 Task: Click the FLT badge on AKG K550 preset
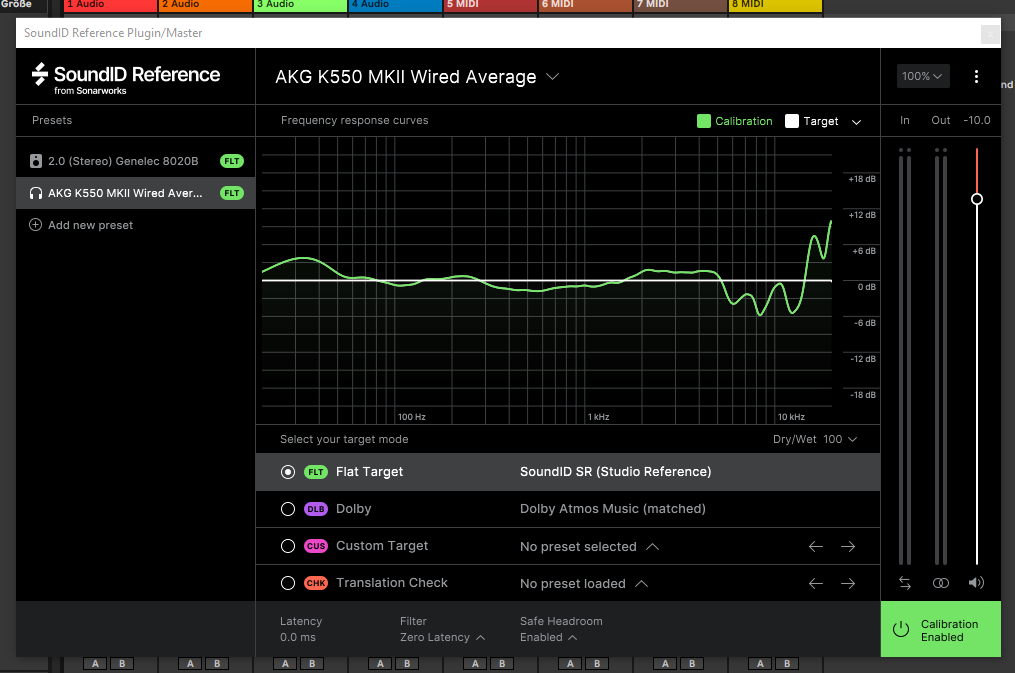(x=232, y=193)
